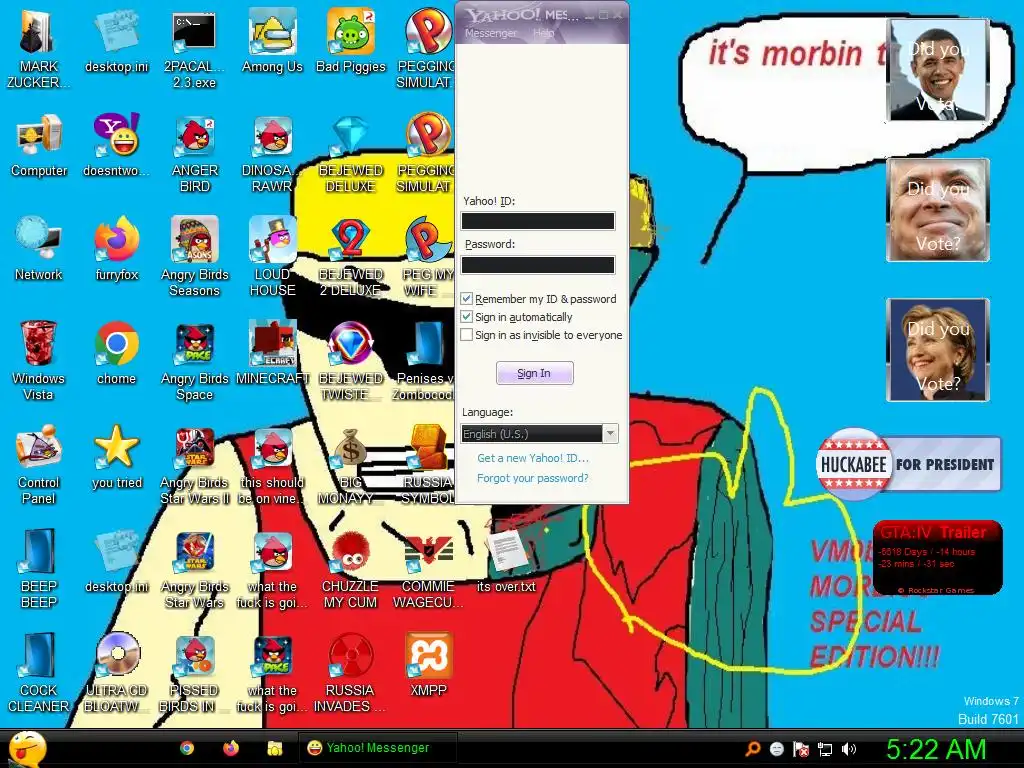Click the Obama Did you Vote gadget
Image resolution: width=1024 pixels, height=768 pixels.
[938, 70]
